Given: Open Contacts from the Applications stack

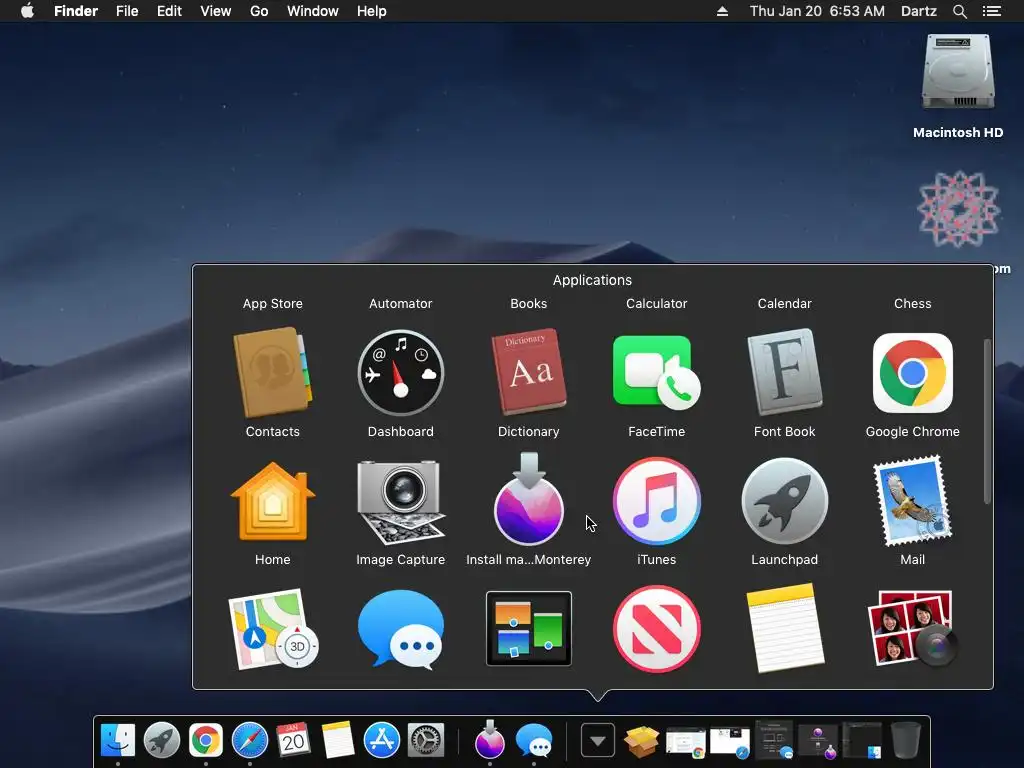Looking at the screenshot, I should pos(272,373).
